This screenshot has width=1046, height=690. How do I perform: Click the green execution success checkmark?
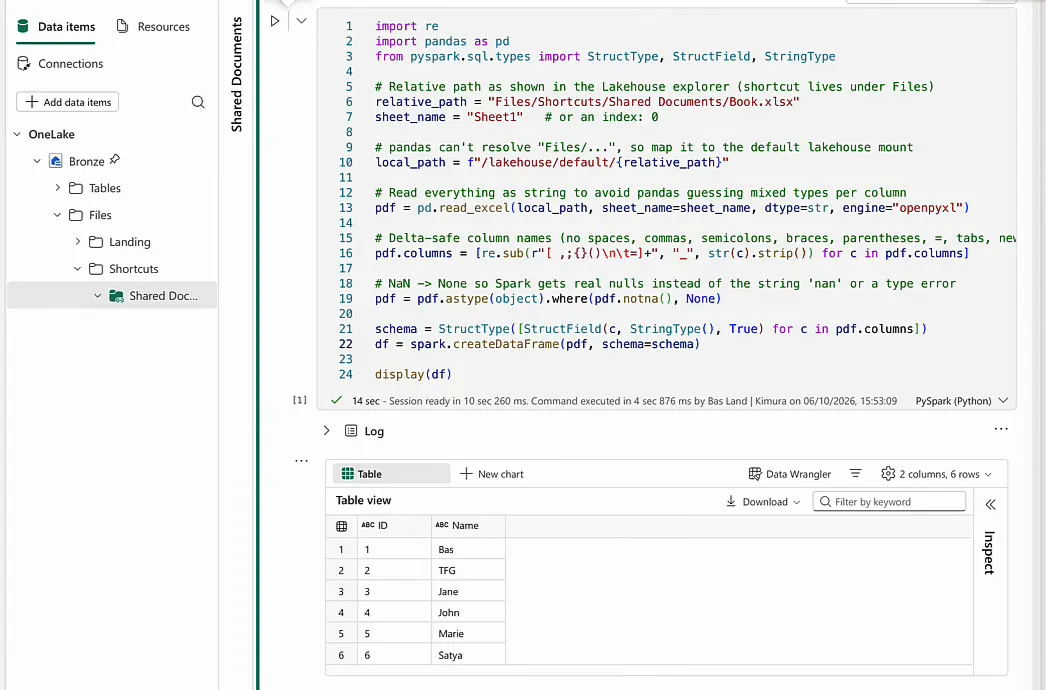click(336, 400)
